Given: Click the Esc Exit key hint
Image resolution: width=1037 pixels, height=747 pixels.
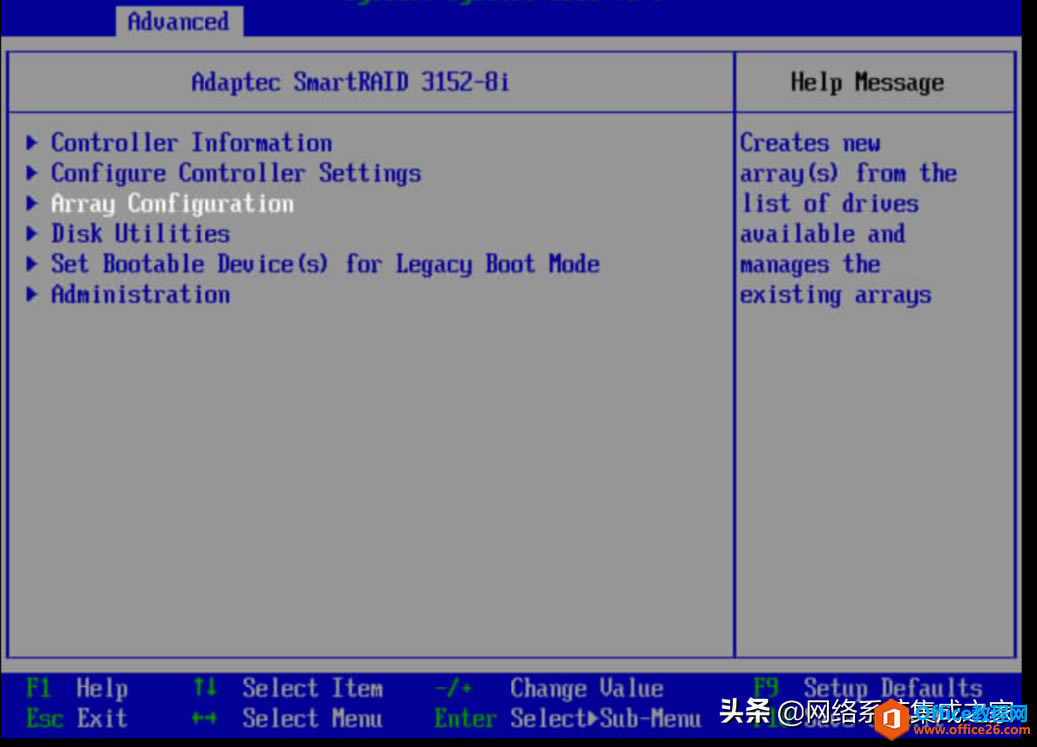Looking at the screenshot, I should [77, 718].
